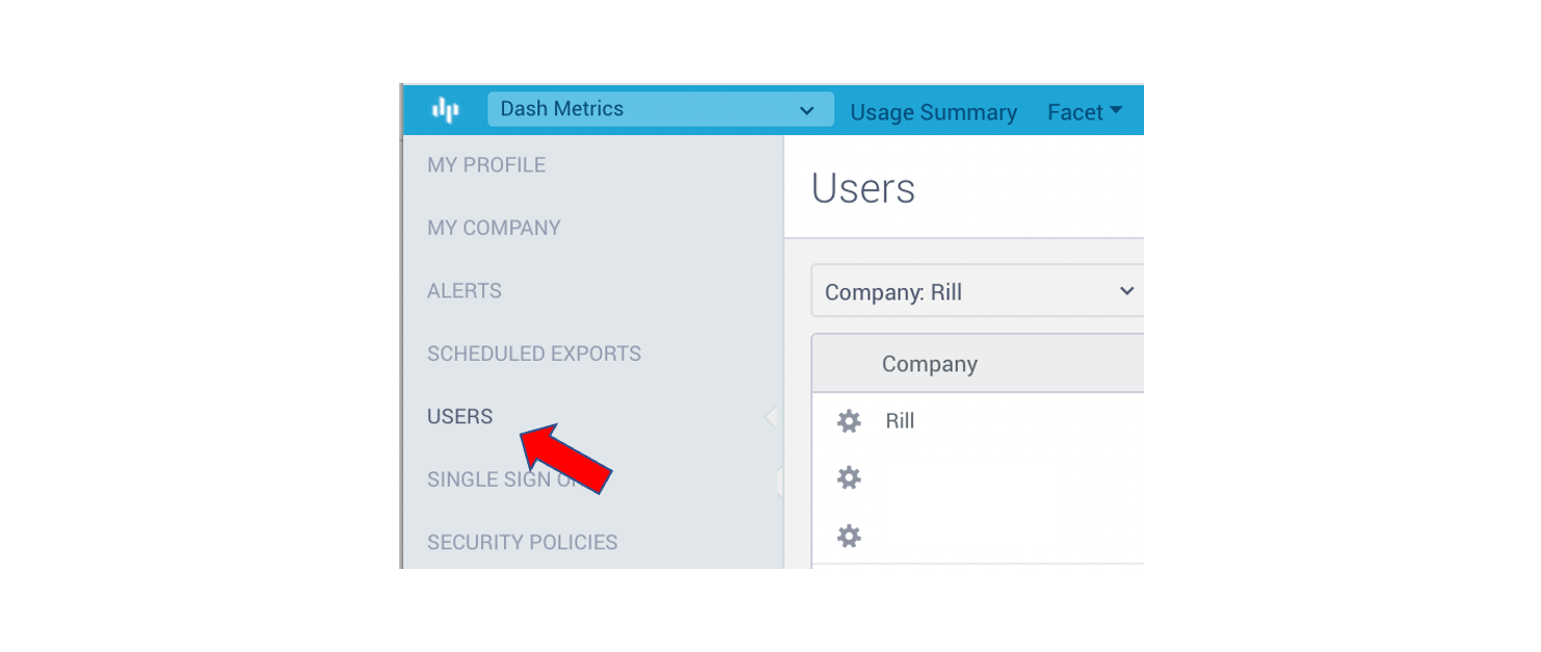Go to My Profile in sidebar
Image resolution: width=1541 pixels, height=652 pixels.
(486, 165)
